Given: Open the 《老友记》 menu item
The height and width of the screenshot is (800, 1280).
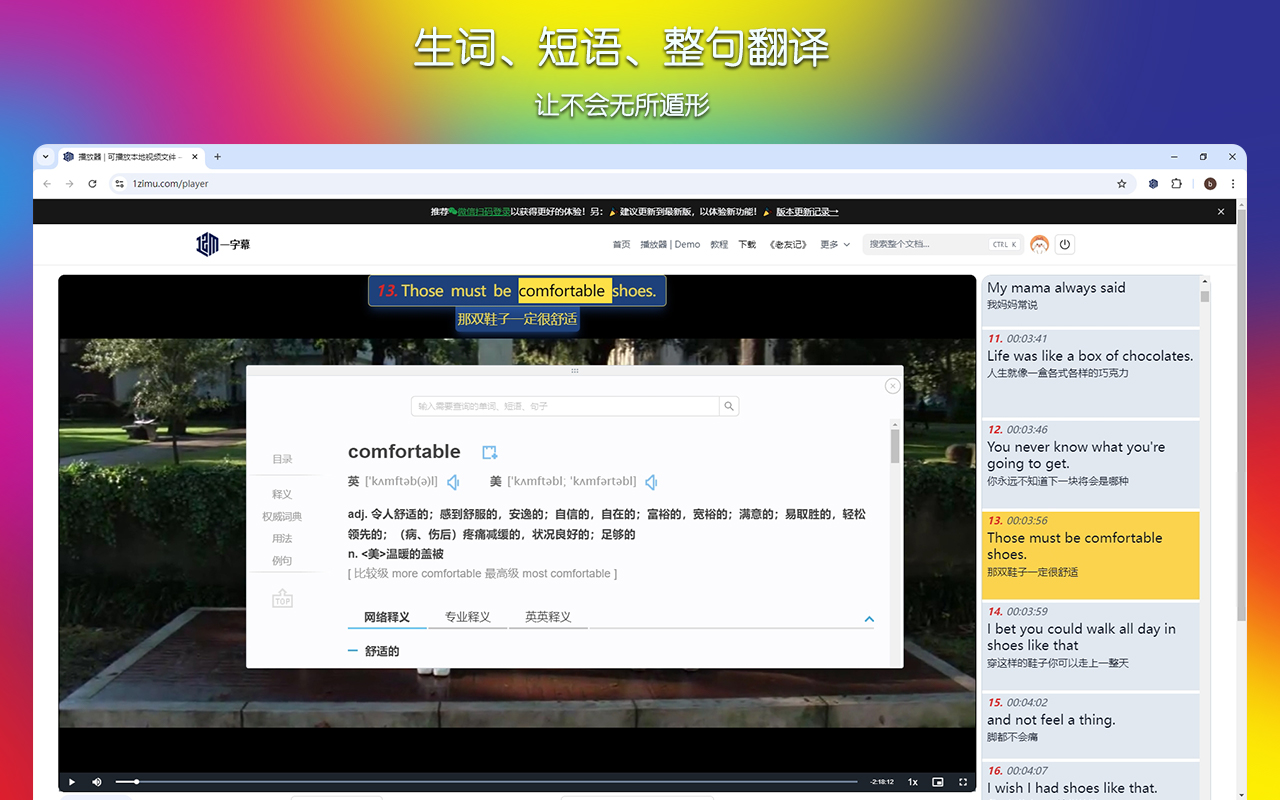Looking at the screenshot, I should coord(787,243).
